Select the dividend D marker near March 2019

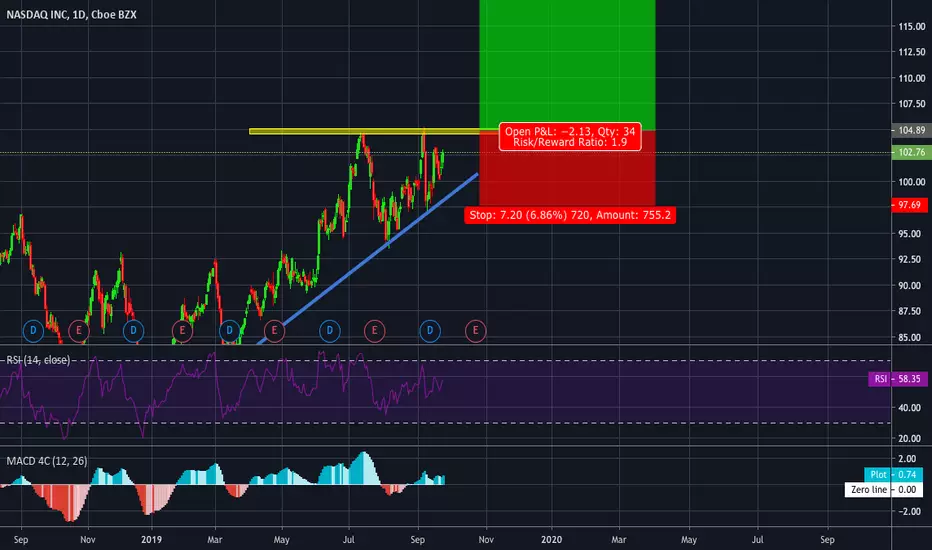pyautogui.click(x=229, y=331)
